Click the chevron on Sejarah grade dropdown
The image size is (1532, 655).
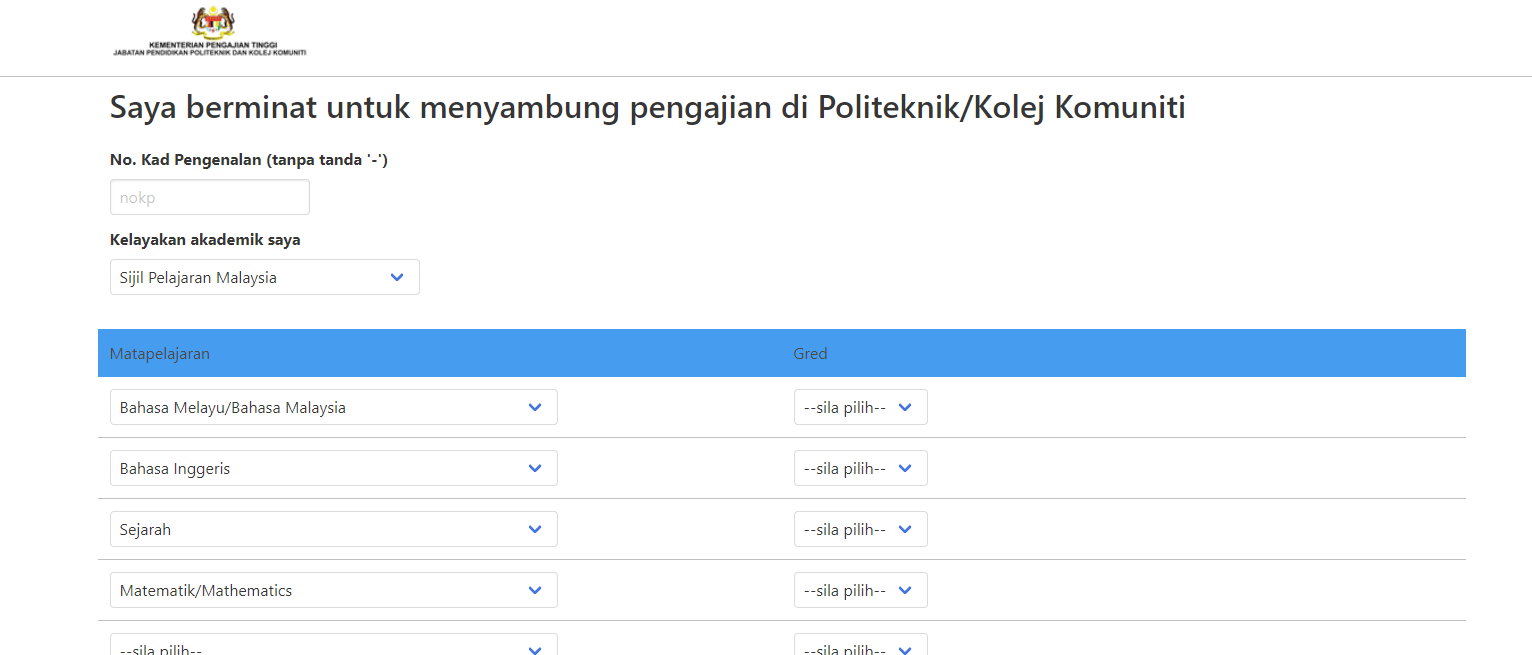pos(906,529)
